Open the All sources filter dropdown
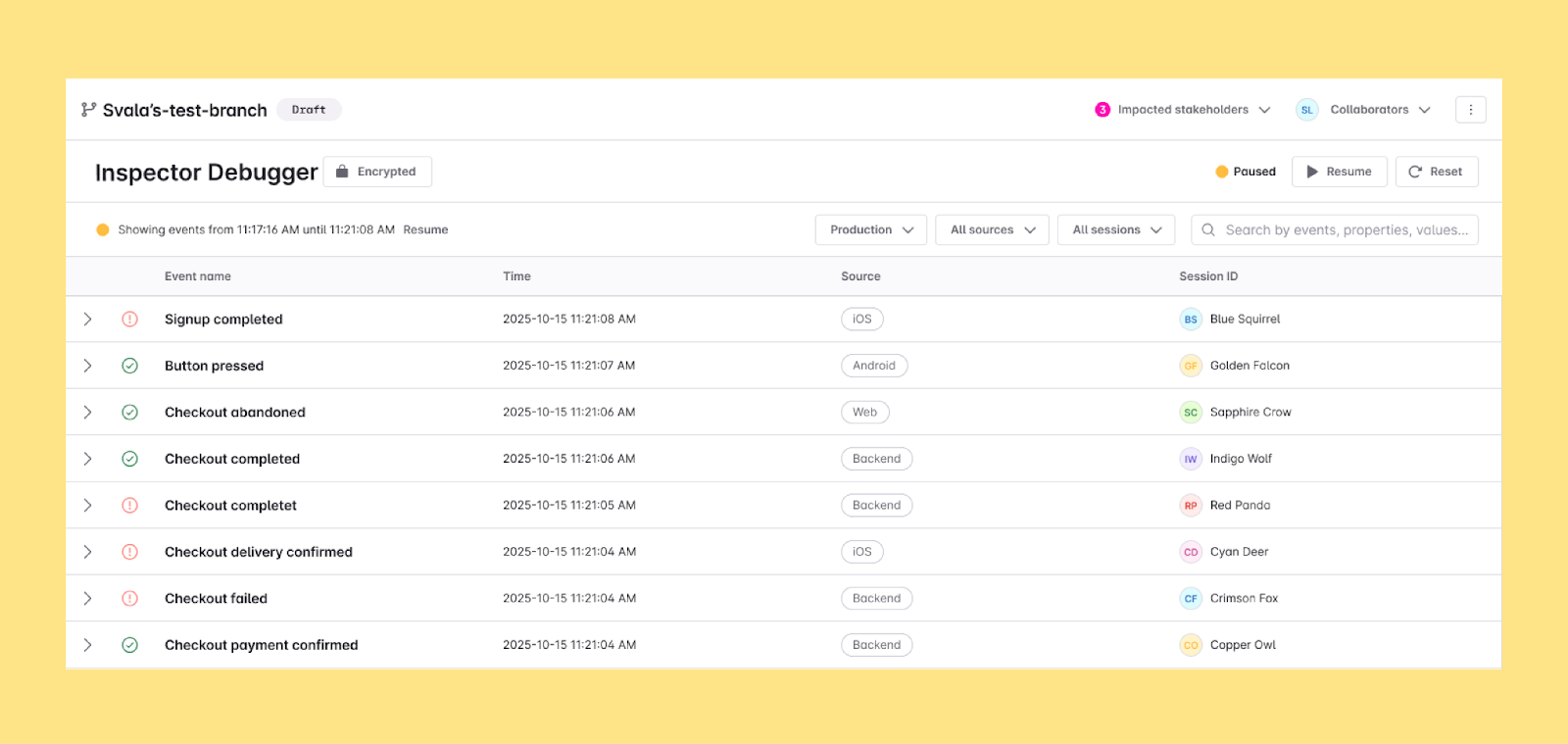Image resolution: width=1568 pixels, height=744 pixels. (x=992, y=229)
